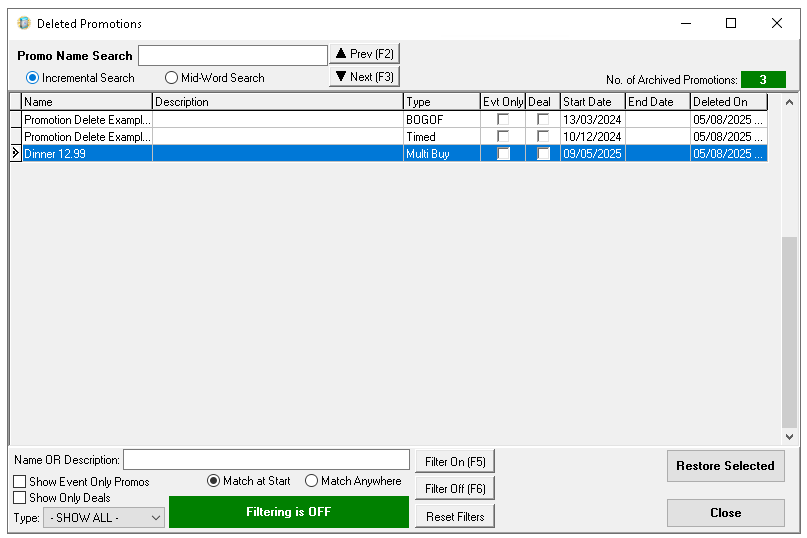This screenshot has width=807, height=538.
Task: Click the Next (F3) arrow button
Action: 364,77
